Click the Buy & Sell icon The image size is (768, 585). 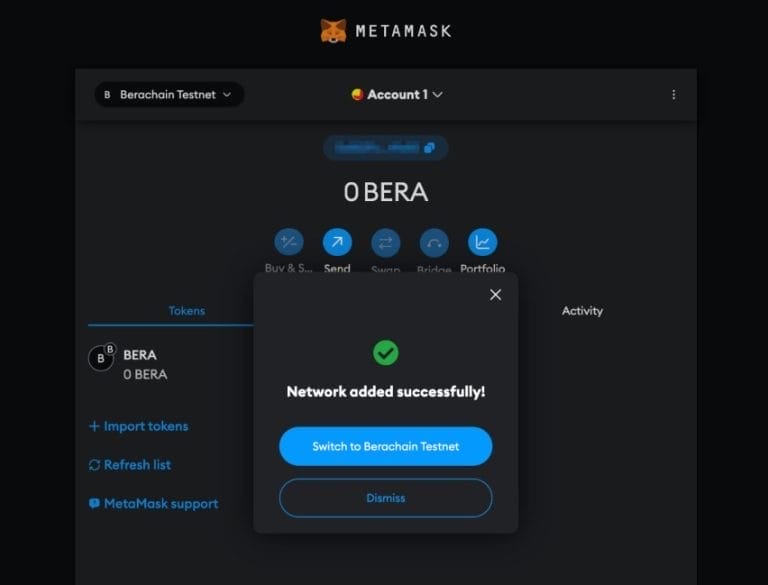288,242
